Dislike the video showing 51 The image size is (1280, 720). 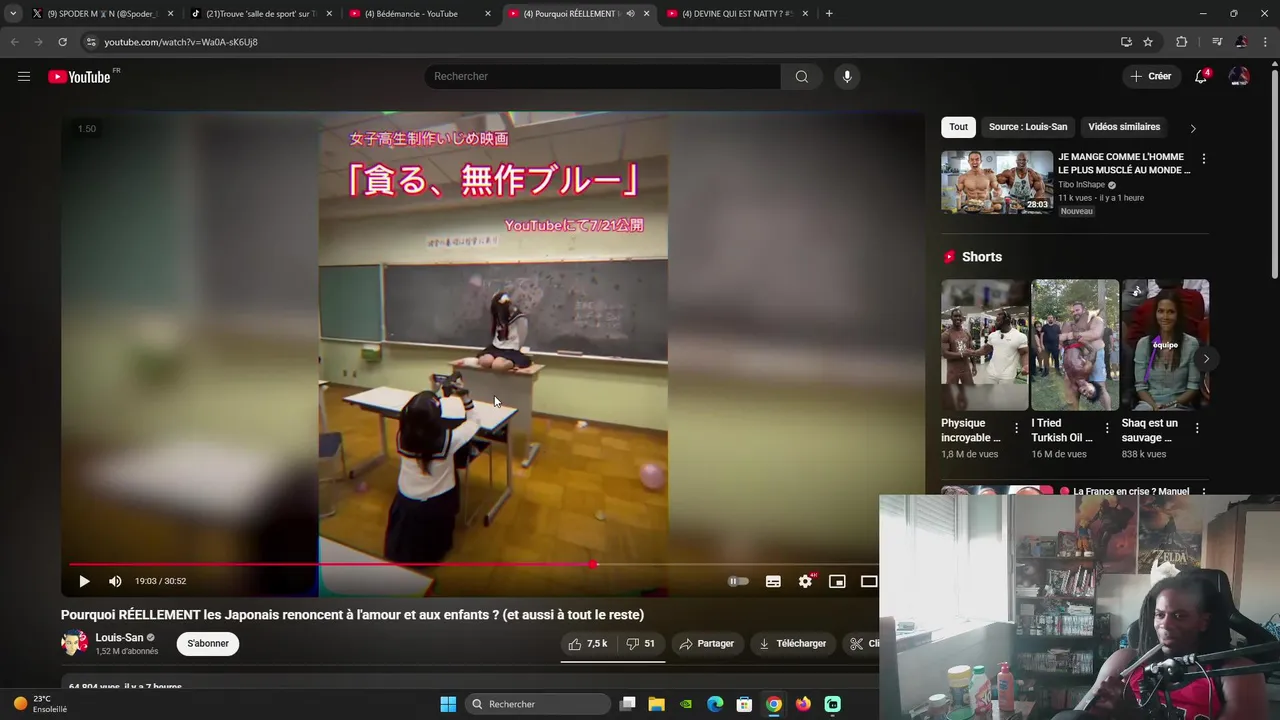641,644
